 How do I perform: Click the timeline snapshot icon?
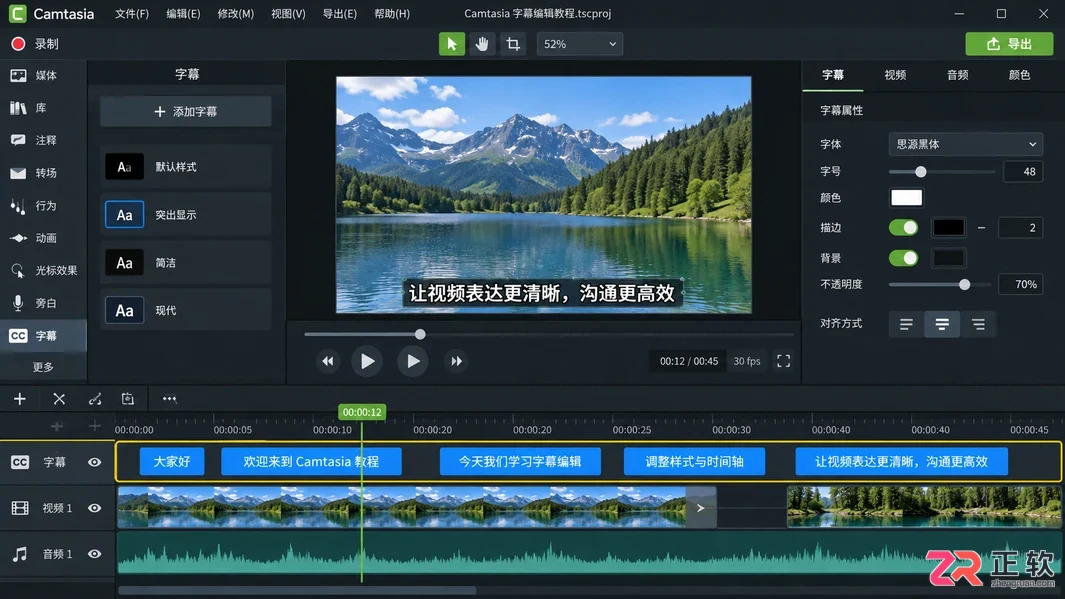click(128, 399)
